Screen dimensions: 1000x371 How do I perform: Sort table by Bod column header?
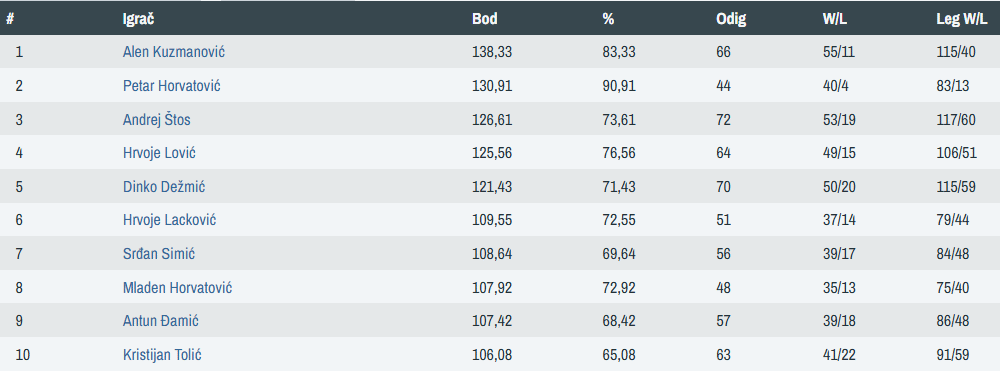pyautogui.click(x=485, y=18)
